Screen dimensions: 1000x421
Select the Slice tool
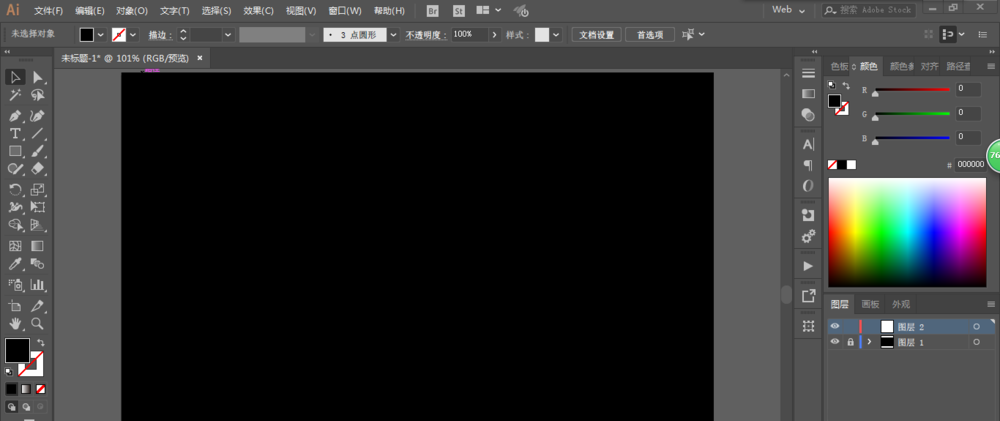(x=38, y=306)
